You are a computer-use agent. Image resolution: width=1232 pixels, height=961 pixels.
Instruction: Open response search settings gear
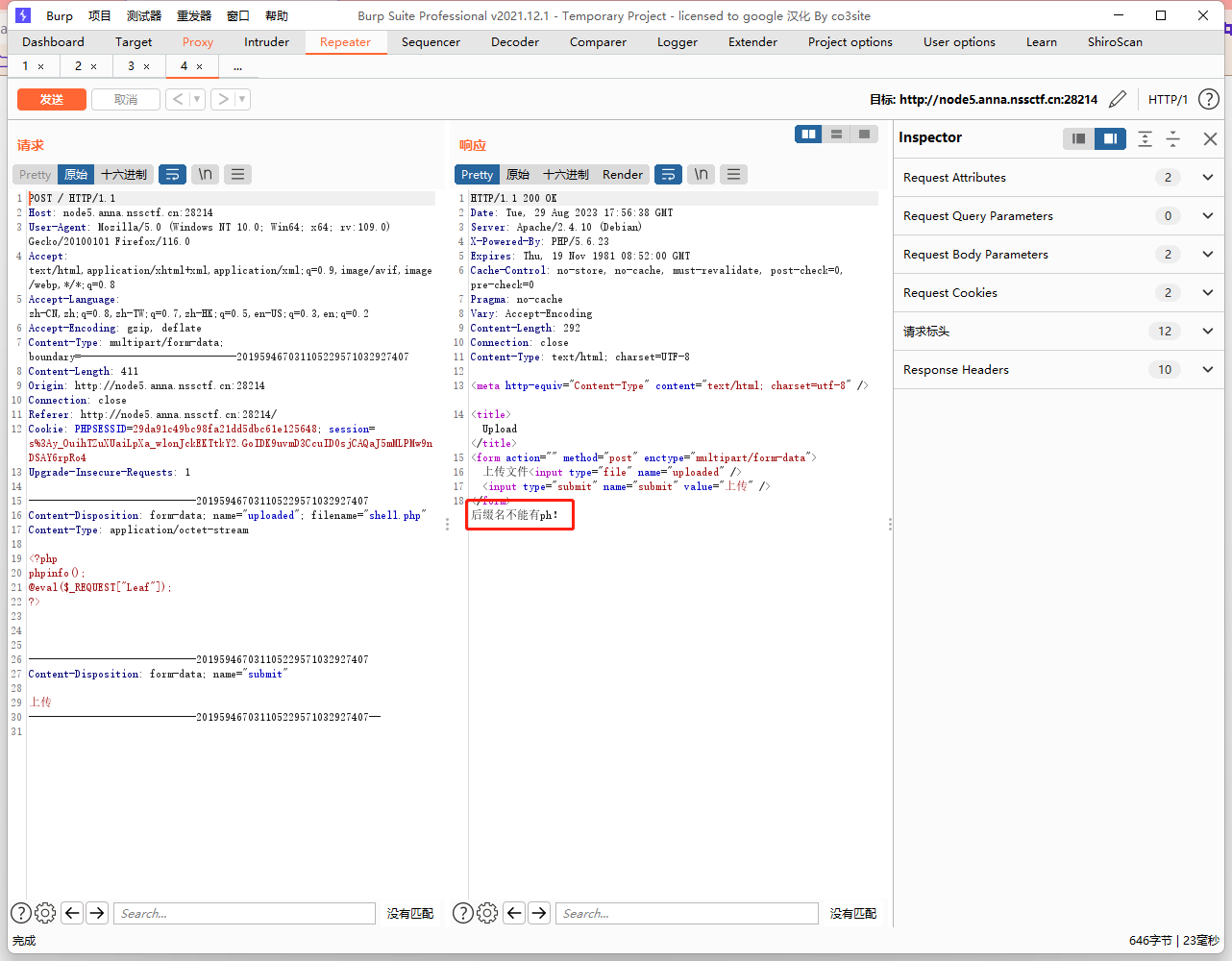pyautogui.click(x=487, y=913)
